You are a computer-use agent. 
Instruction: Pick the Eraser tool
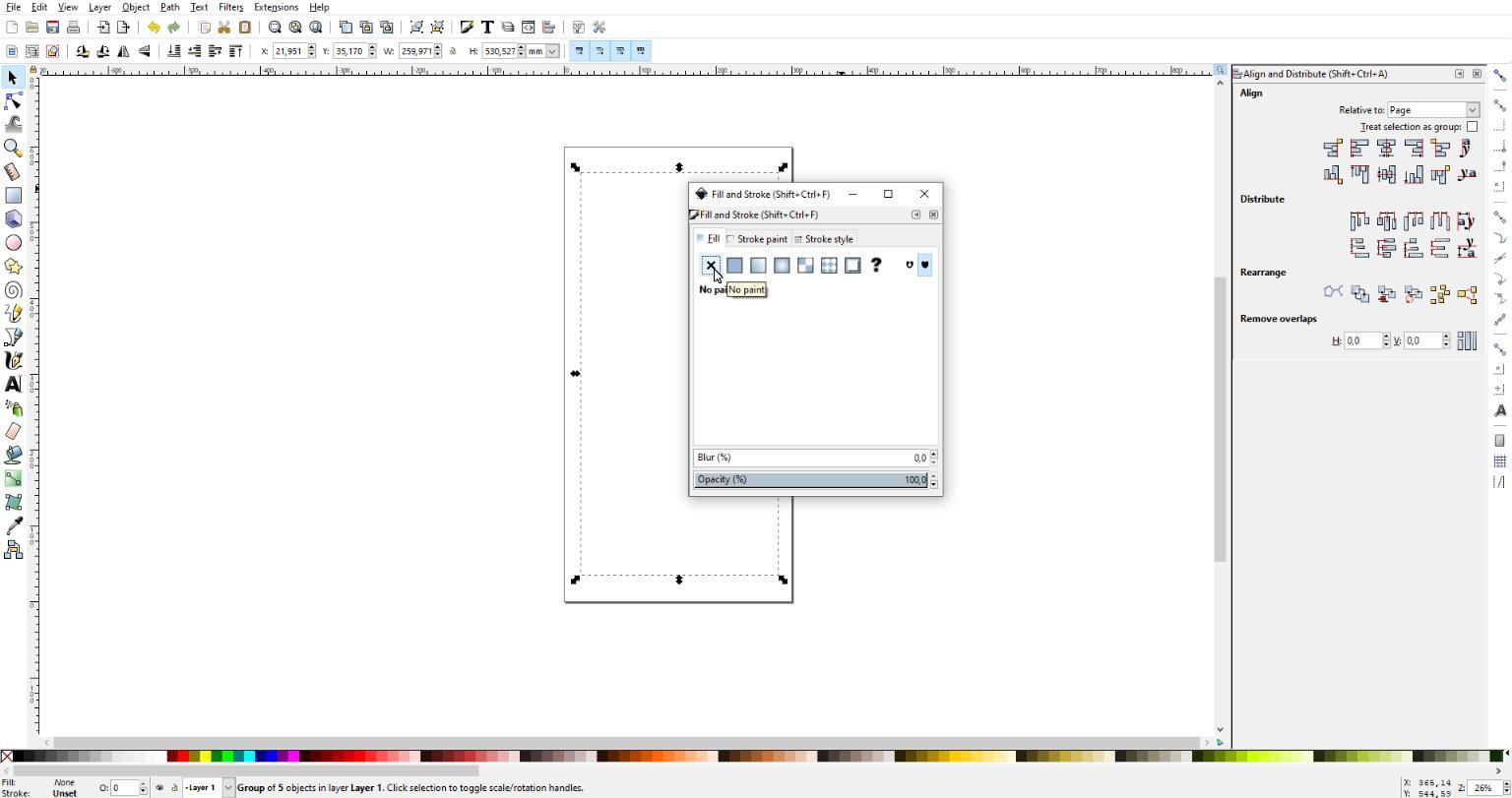(x=13, y=431)
